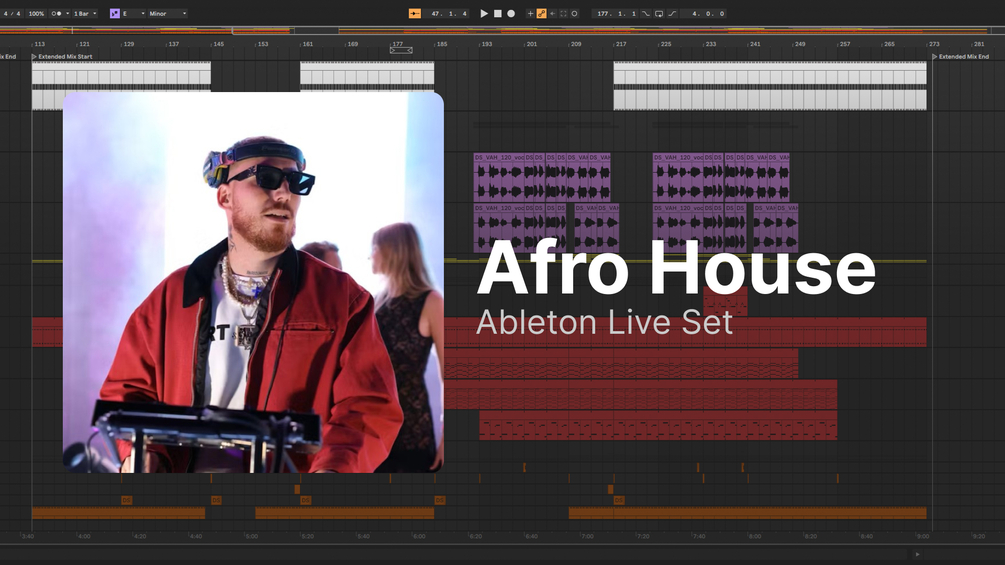Select the first orange clip in bottom track
Image resolution: width=1005 pixels, height=565 pixels.
click(119, 513)
